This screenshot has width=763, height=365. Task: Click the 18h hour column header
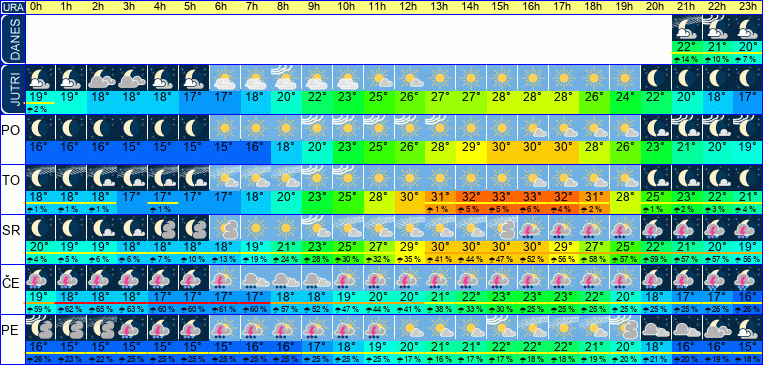pyautogui.click(x=592, y=7)
